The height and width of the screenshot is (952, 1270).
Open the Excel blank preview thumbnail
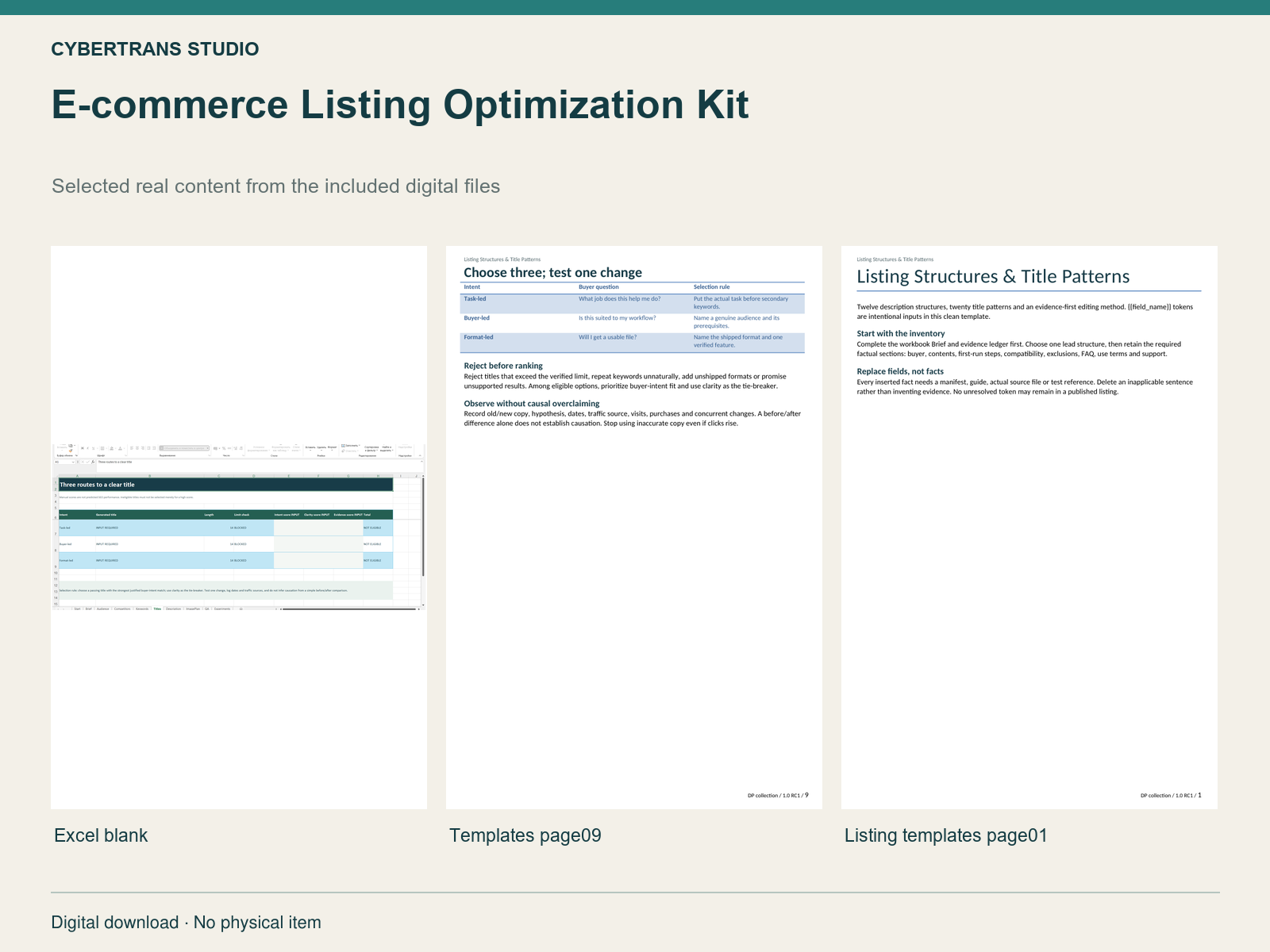pos(239,528)
